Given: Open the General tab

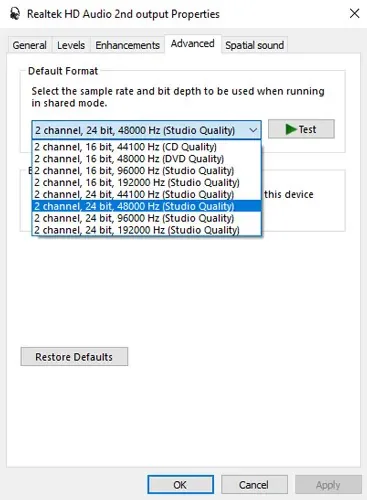Looking at the screenshot, I should coord(29,45).
